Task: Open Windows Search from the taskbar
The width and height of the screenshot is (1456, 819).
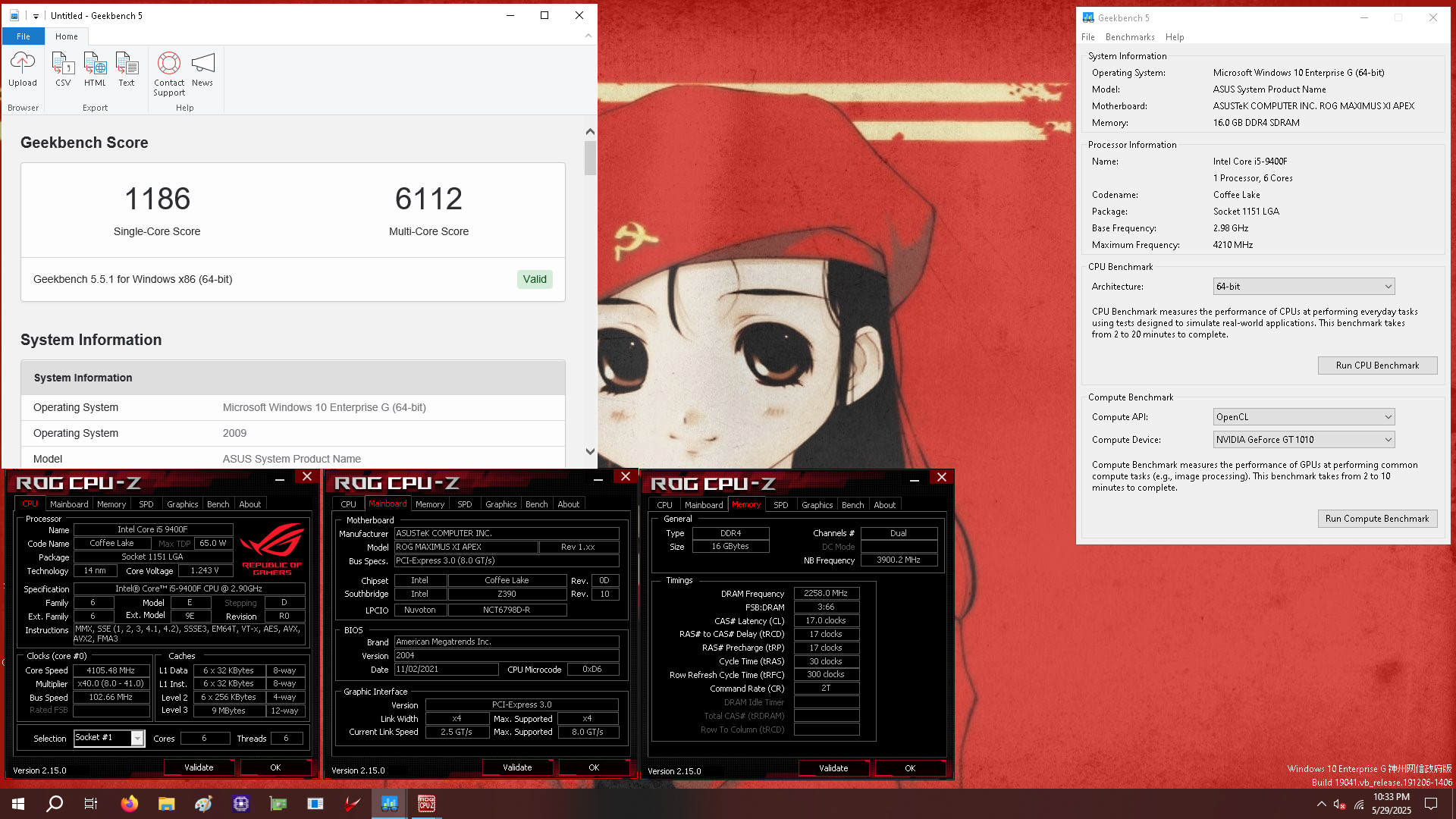Action: (x=55, y=804)
